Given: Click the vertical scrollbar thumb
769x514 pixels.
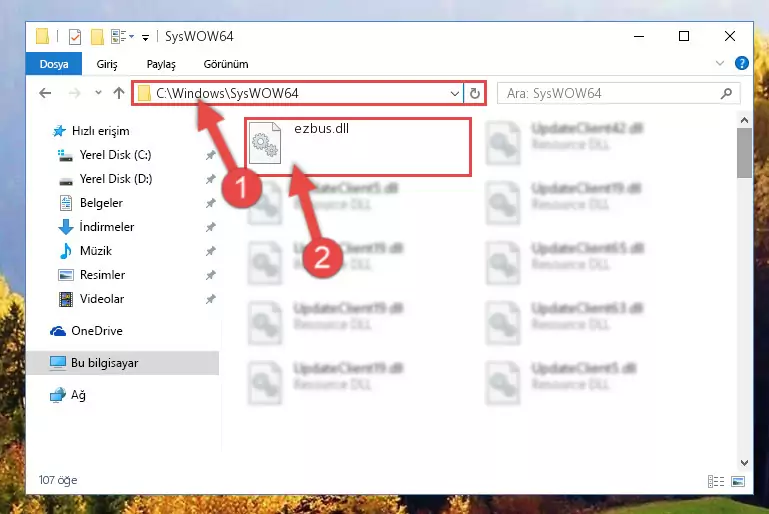Looking at the screenshot, I should (x=744, y=153).
